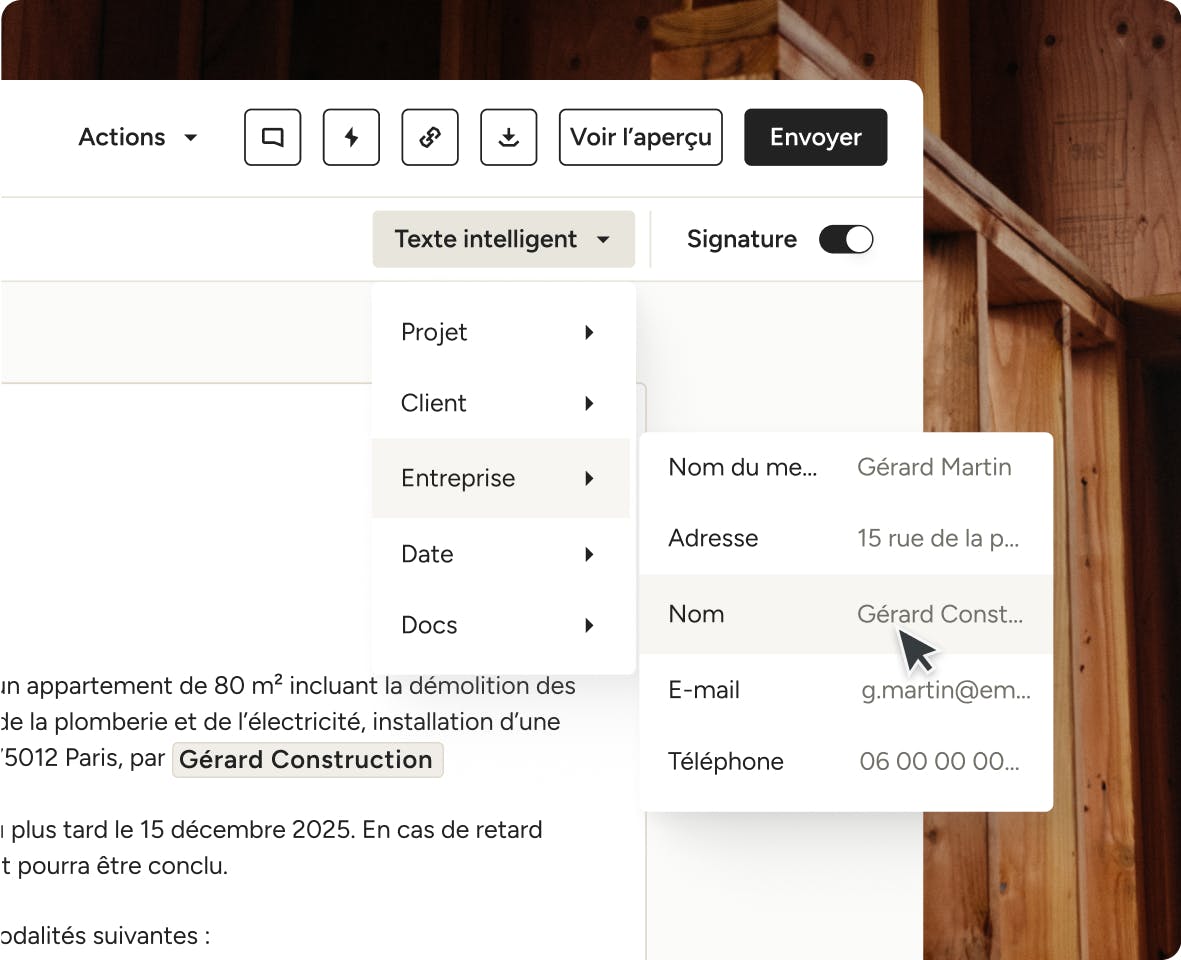The width and height of the screenshot is (1181, 960).
Task: Click the lightning bolt automation icon
Action: point(351,137)
